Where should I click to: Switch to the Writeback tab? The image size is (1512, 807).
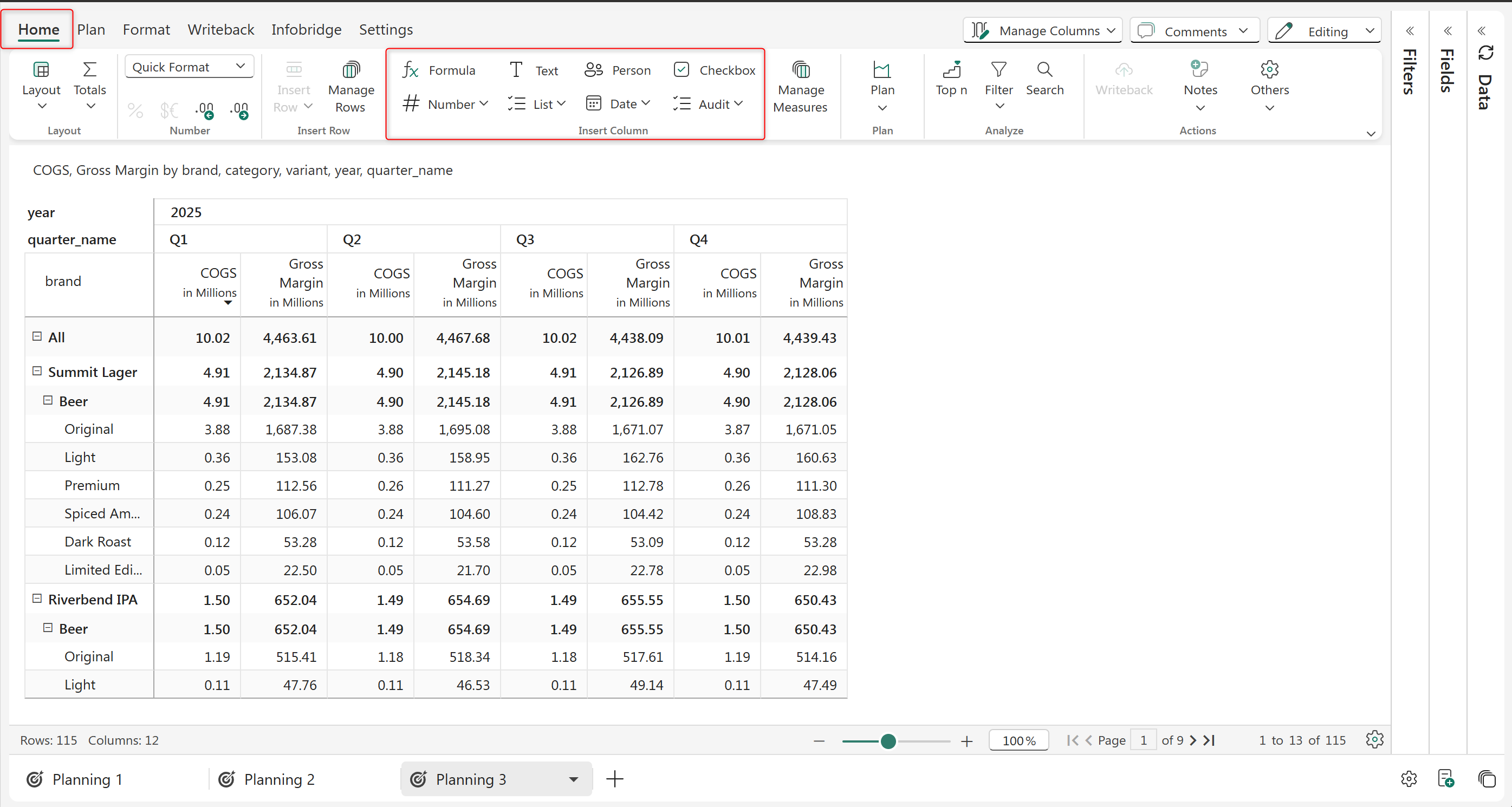[x=220, y=29]
